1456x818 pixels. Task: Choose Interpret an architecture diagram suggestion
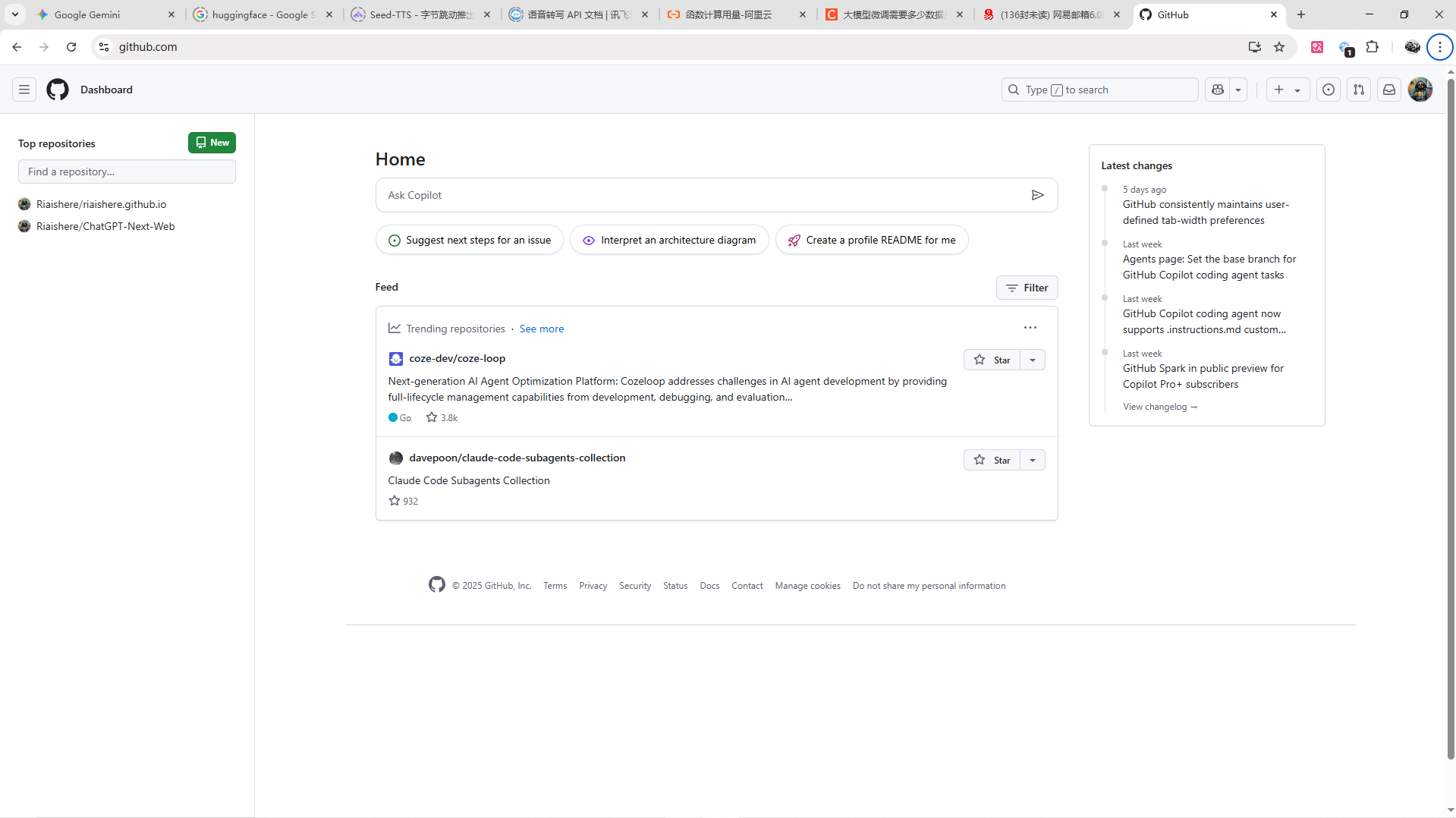(669, 240)
